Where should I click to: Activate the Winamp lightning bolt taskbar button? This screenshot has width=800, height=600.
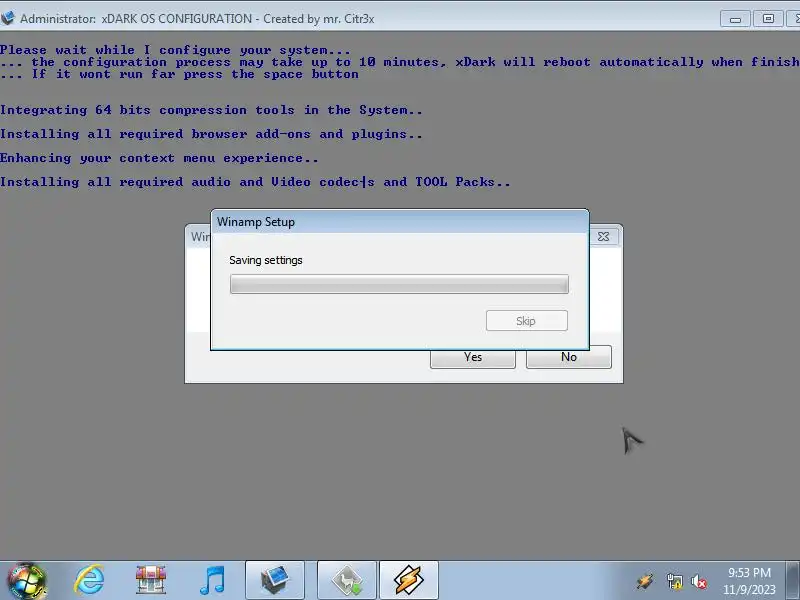(409, 580)
